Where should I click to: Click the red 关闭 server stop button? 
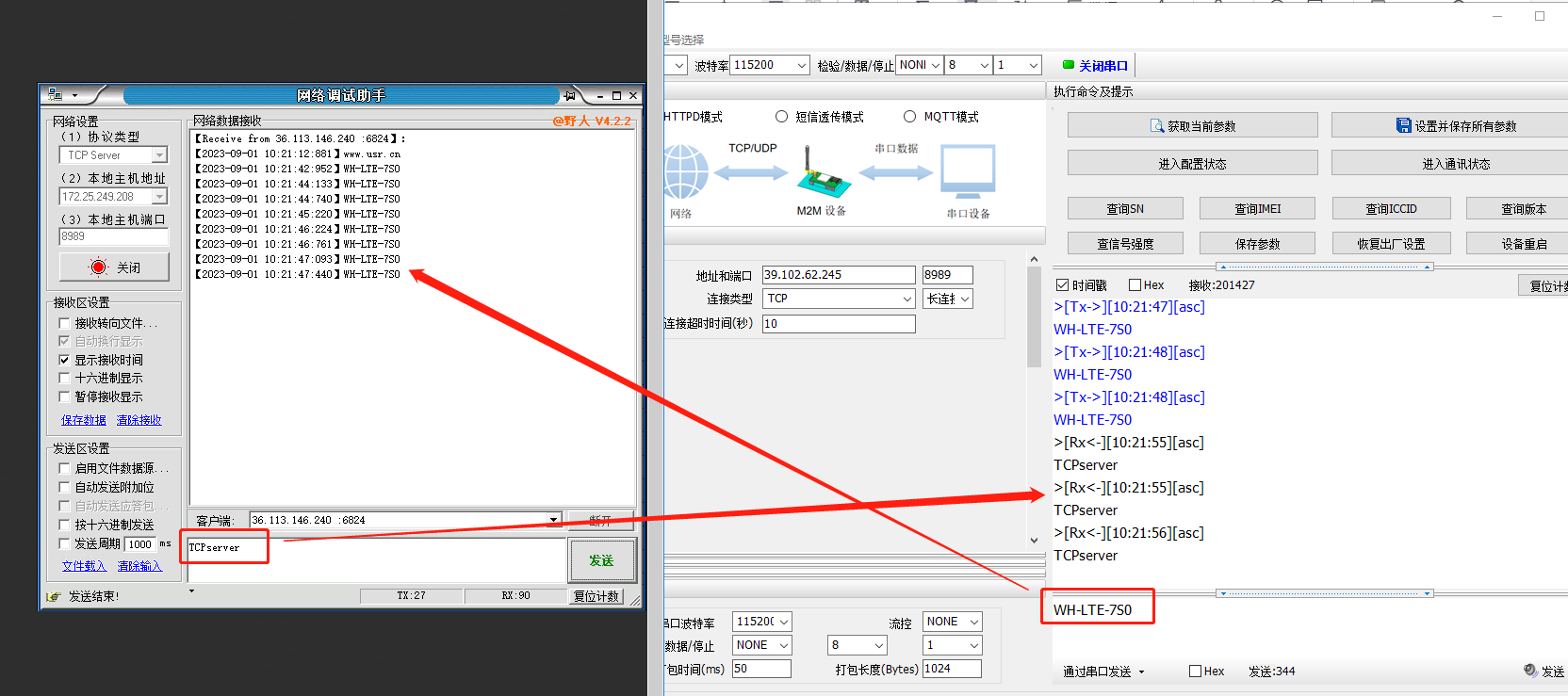[x=114, y=267]
